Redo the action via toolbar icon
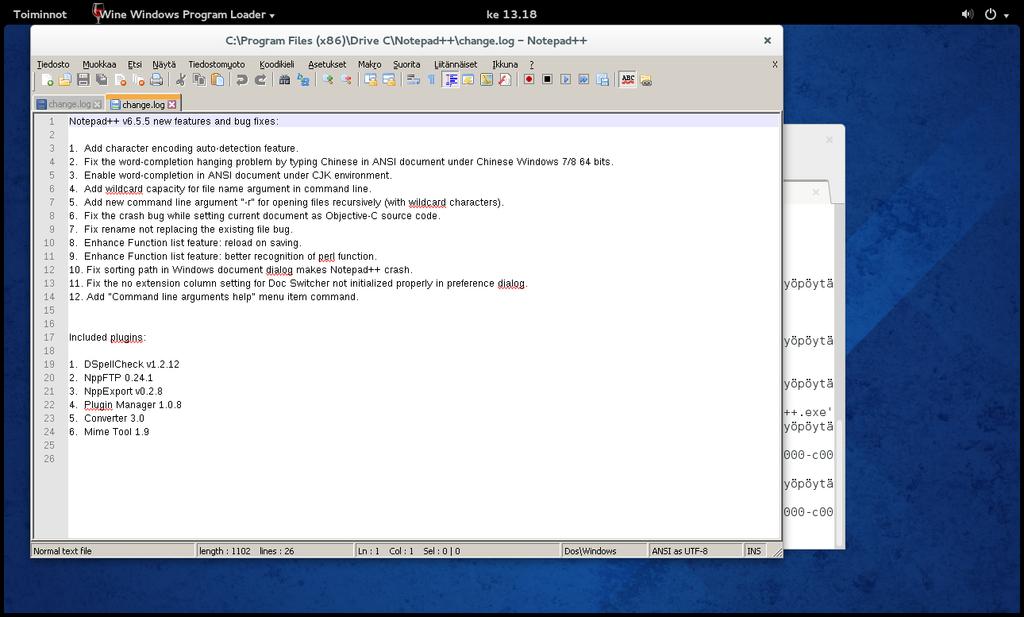This screenshot has height=617, width=1024. click(x=260, y=80)
